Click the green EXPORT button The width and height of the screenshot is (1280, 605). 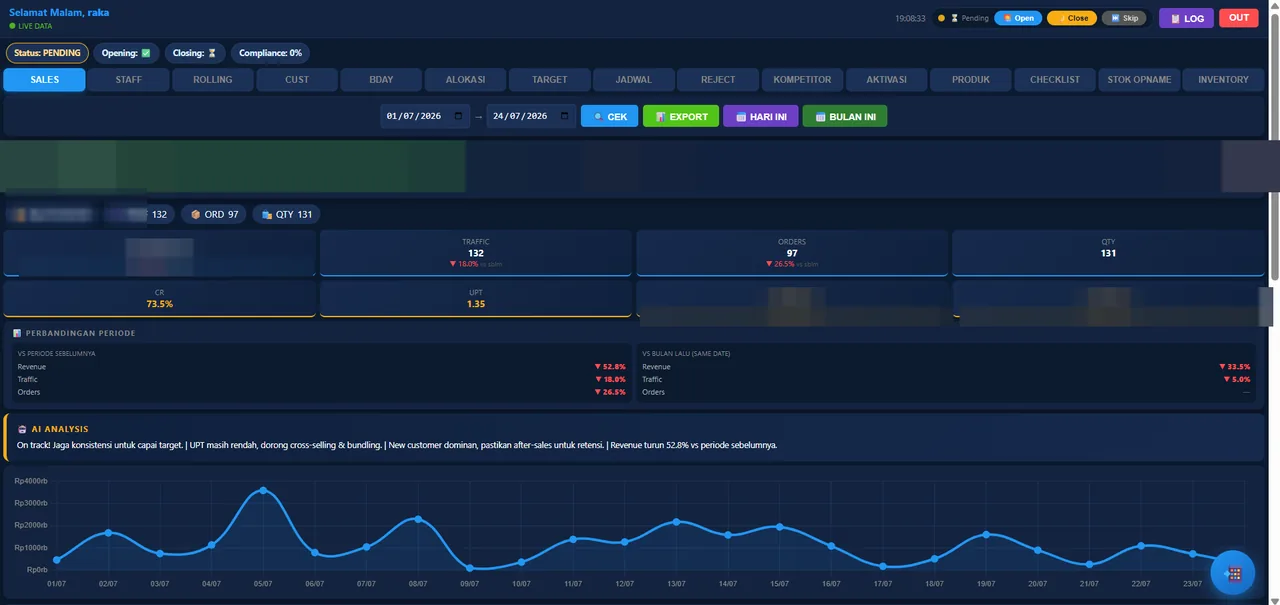click(x=681, y=117)
